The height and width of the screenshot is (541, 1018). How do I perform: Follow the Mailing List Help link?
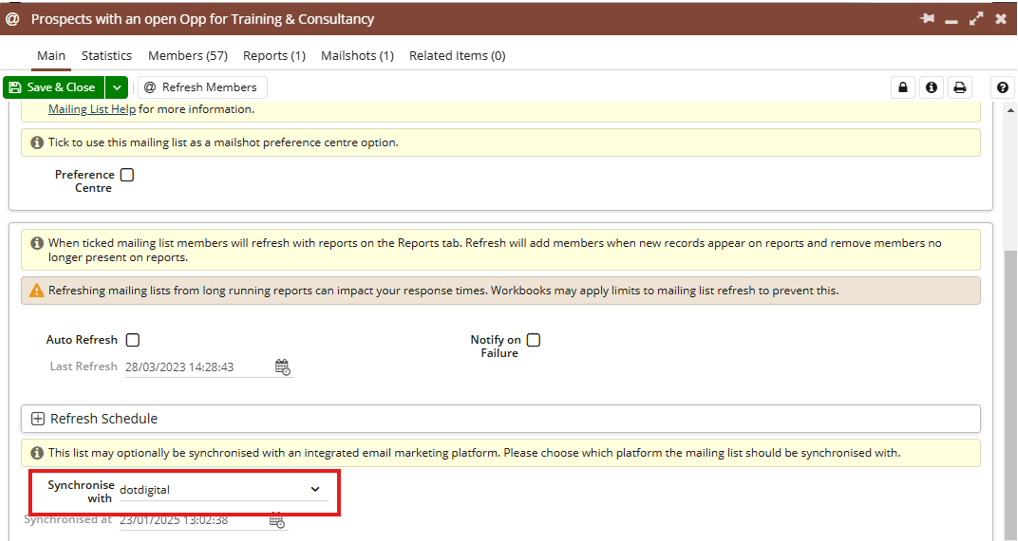92,109
